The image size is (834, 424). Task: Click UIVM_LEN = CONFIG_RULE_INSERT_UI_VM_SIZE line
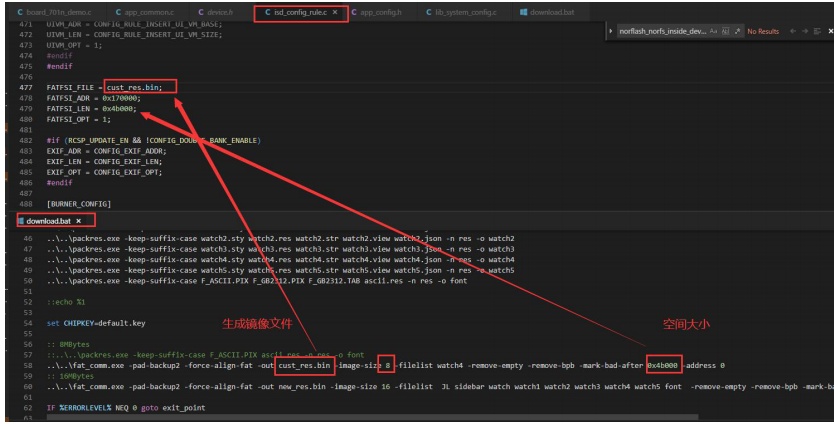point(134,35)
